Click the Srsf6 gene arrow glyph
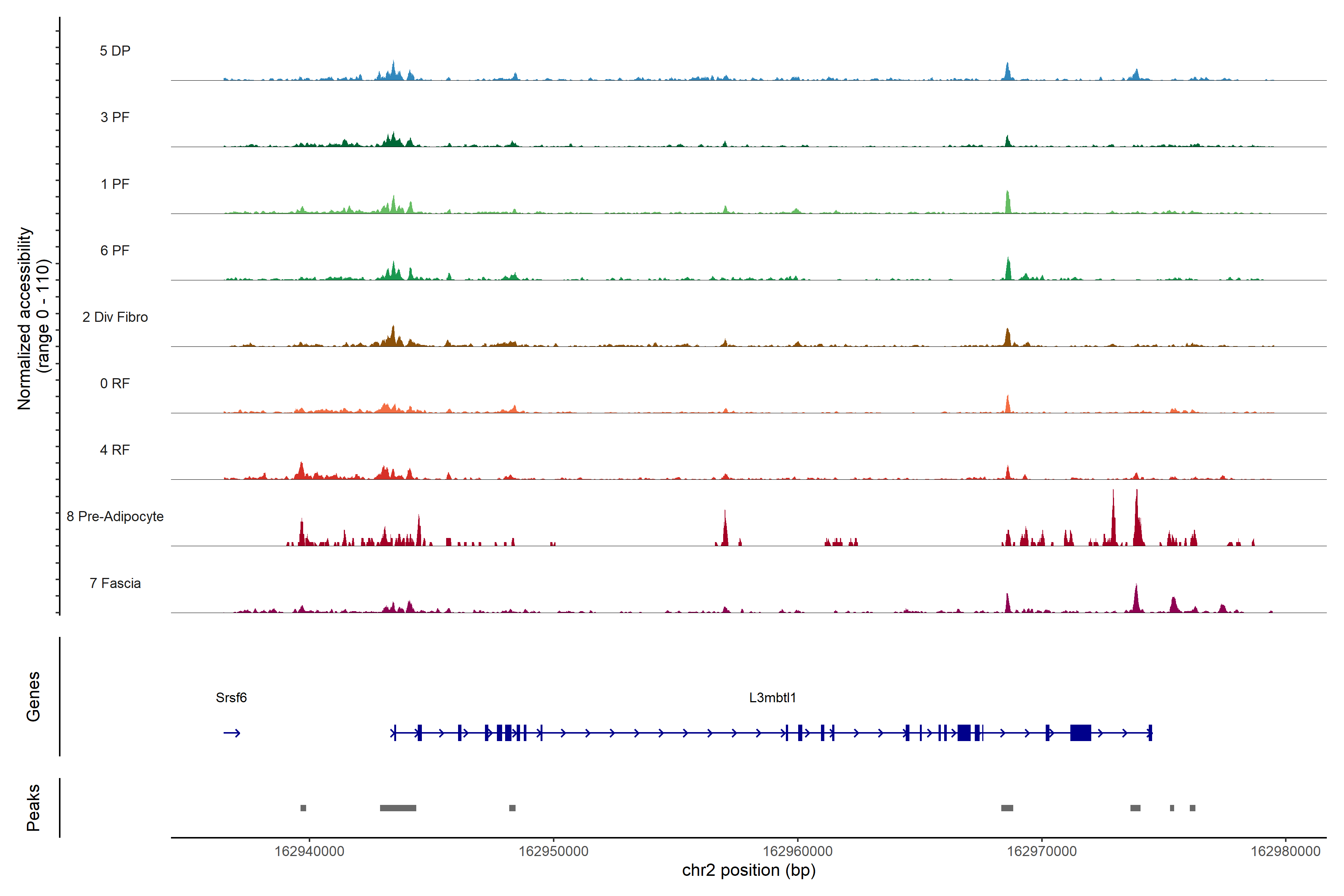 coord(231,733)
